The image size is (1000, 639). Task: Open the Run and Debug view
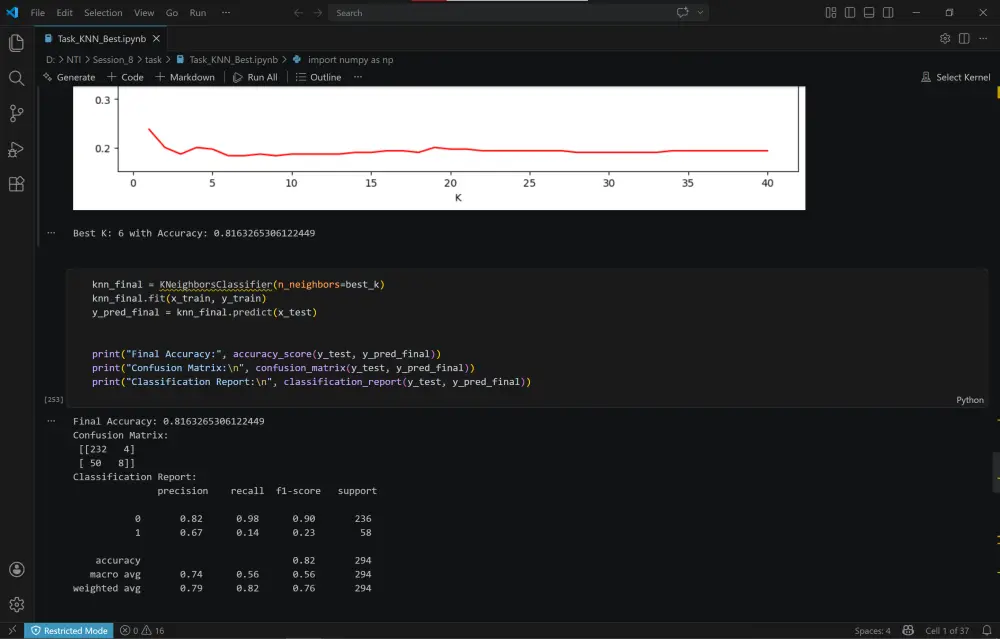(x=17, y=149)
